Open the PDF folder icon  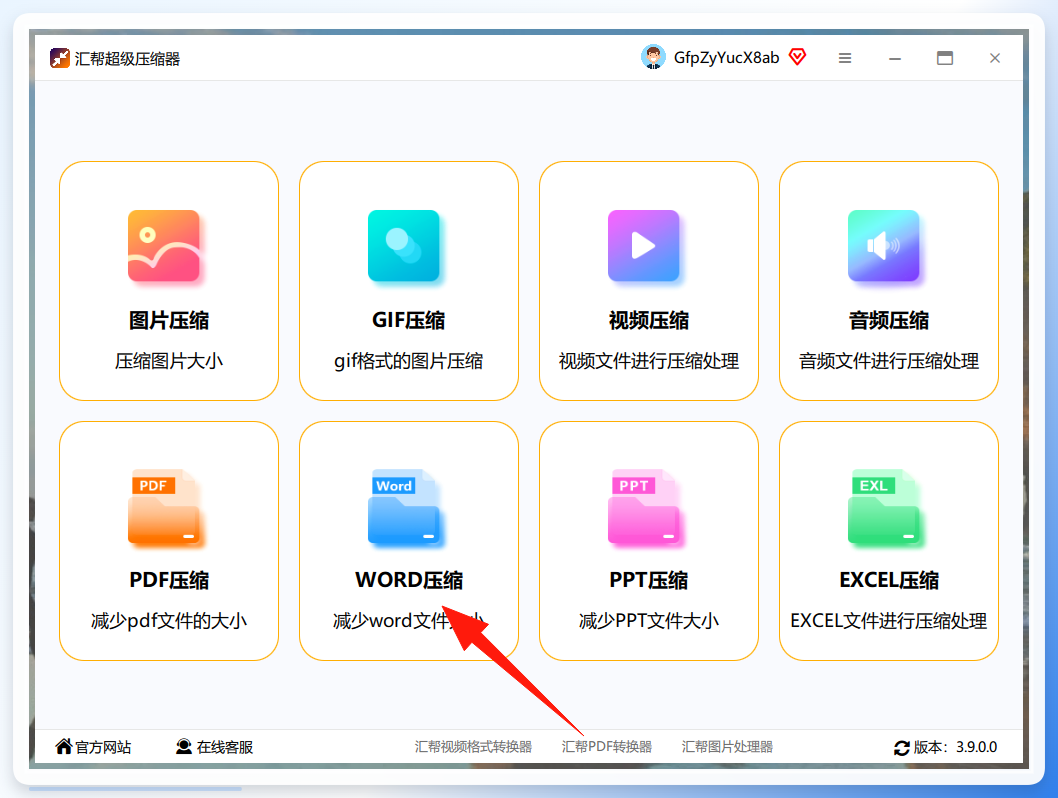[164, 507]
